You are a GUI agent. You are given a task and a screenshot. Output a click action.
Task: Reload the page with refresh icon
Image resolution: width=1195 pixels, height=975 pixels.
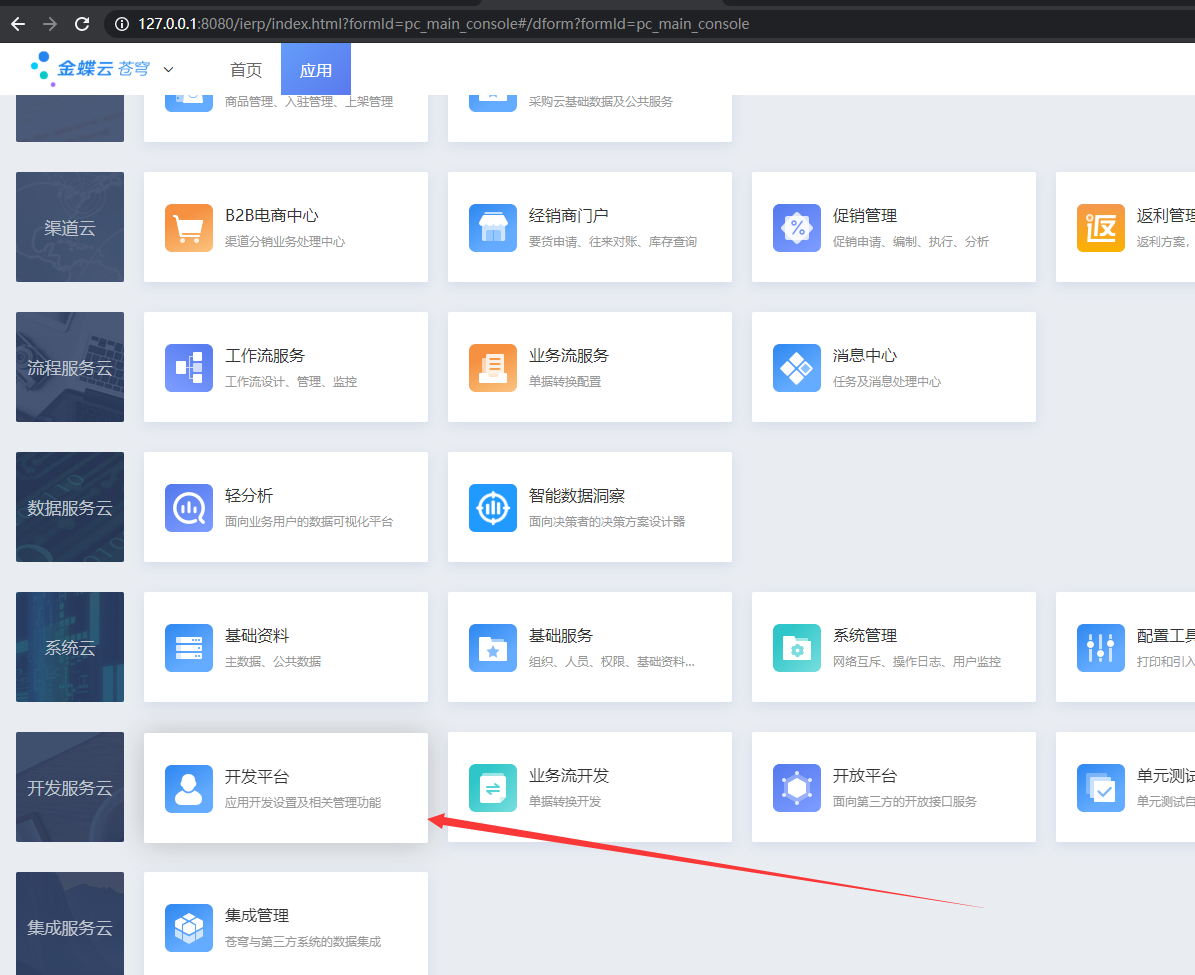82,24
